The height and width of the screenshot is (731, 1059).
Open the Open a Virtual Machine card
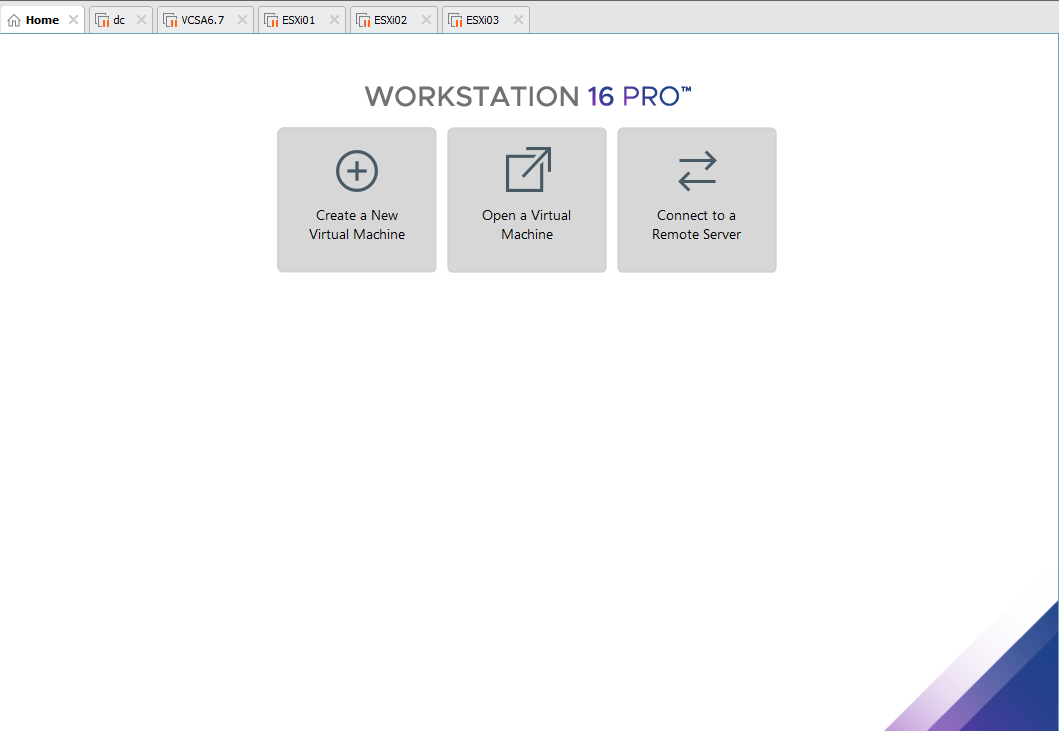click(x=527, y=199)
